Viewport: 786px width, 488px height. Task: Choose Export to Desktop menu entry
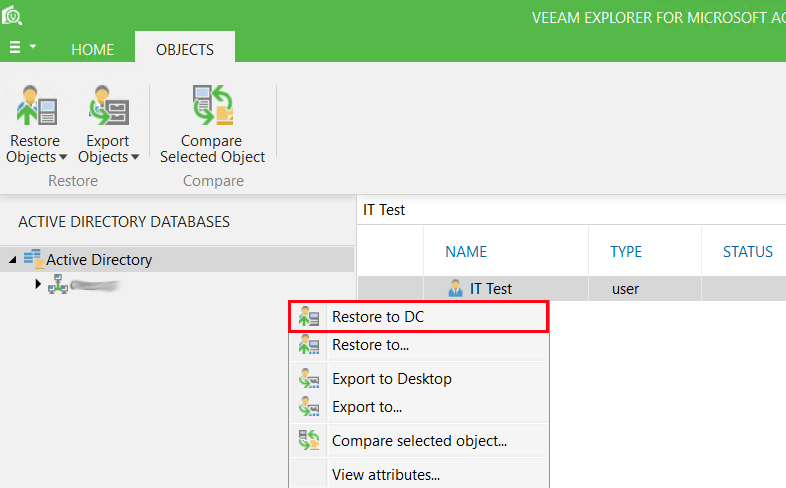pyautogui.click(x=419, y=379)
